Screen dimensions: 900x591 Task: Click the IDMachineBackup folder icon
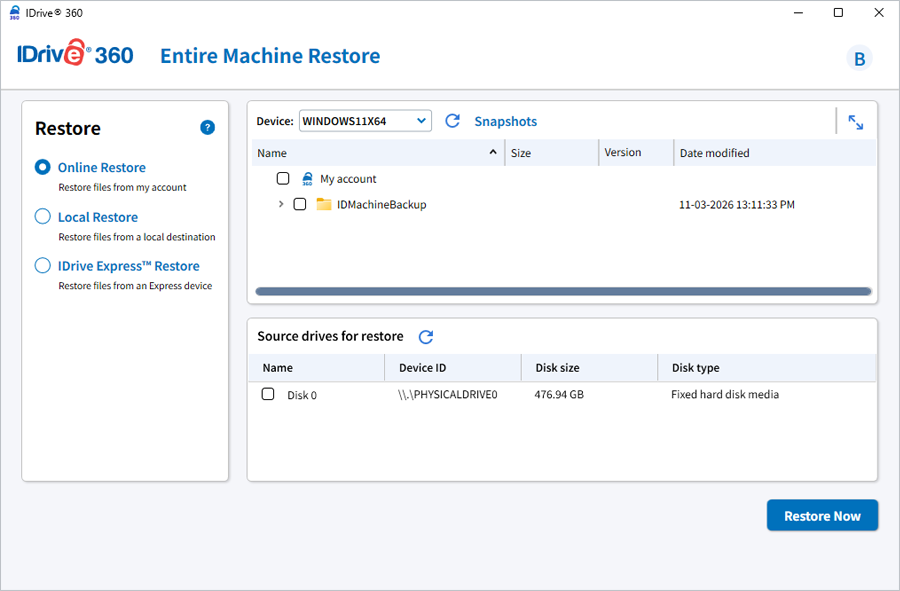(x=324, y=204)
